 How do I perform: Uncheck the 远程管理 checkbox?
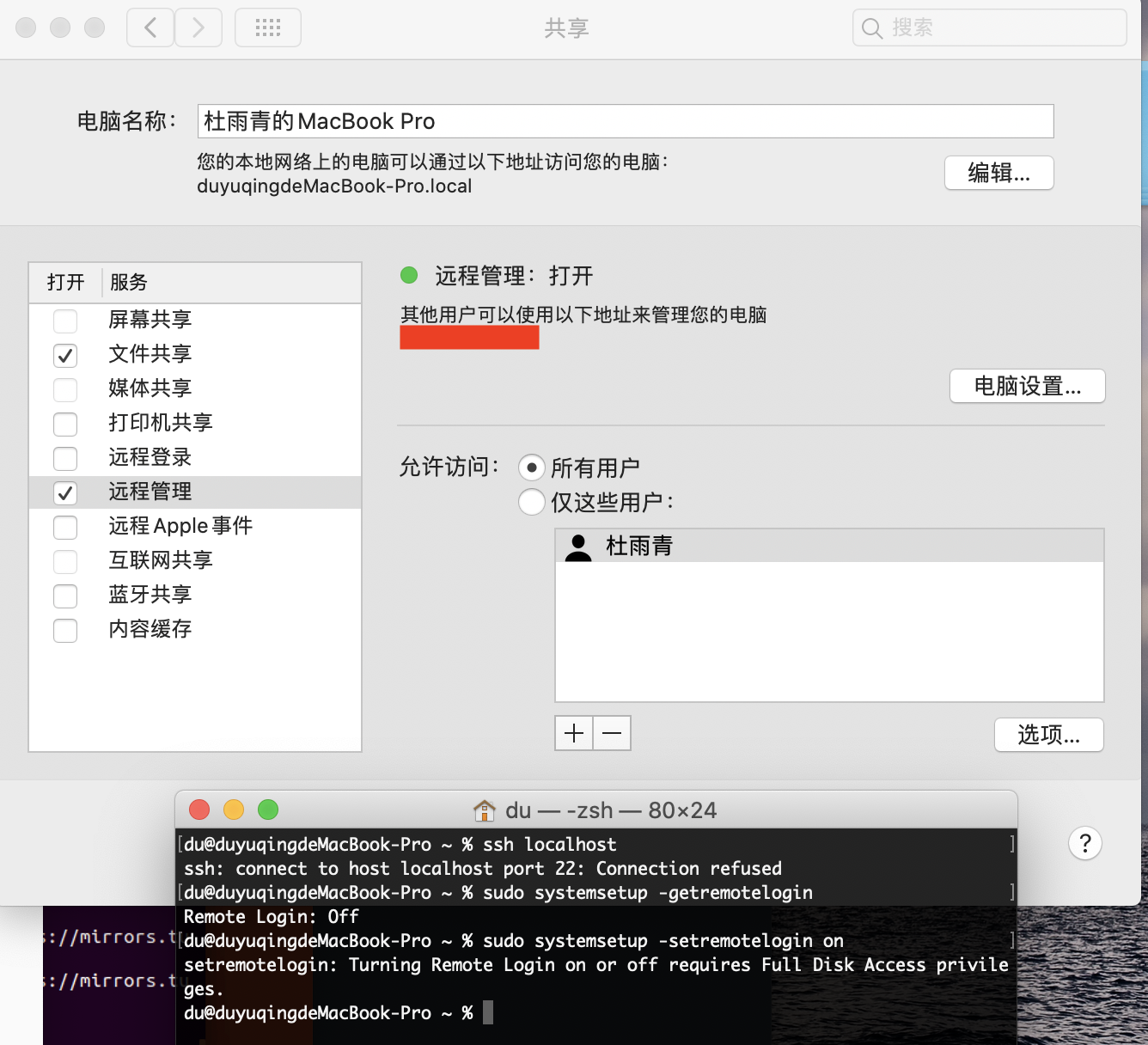point(65,492)
